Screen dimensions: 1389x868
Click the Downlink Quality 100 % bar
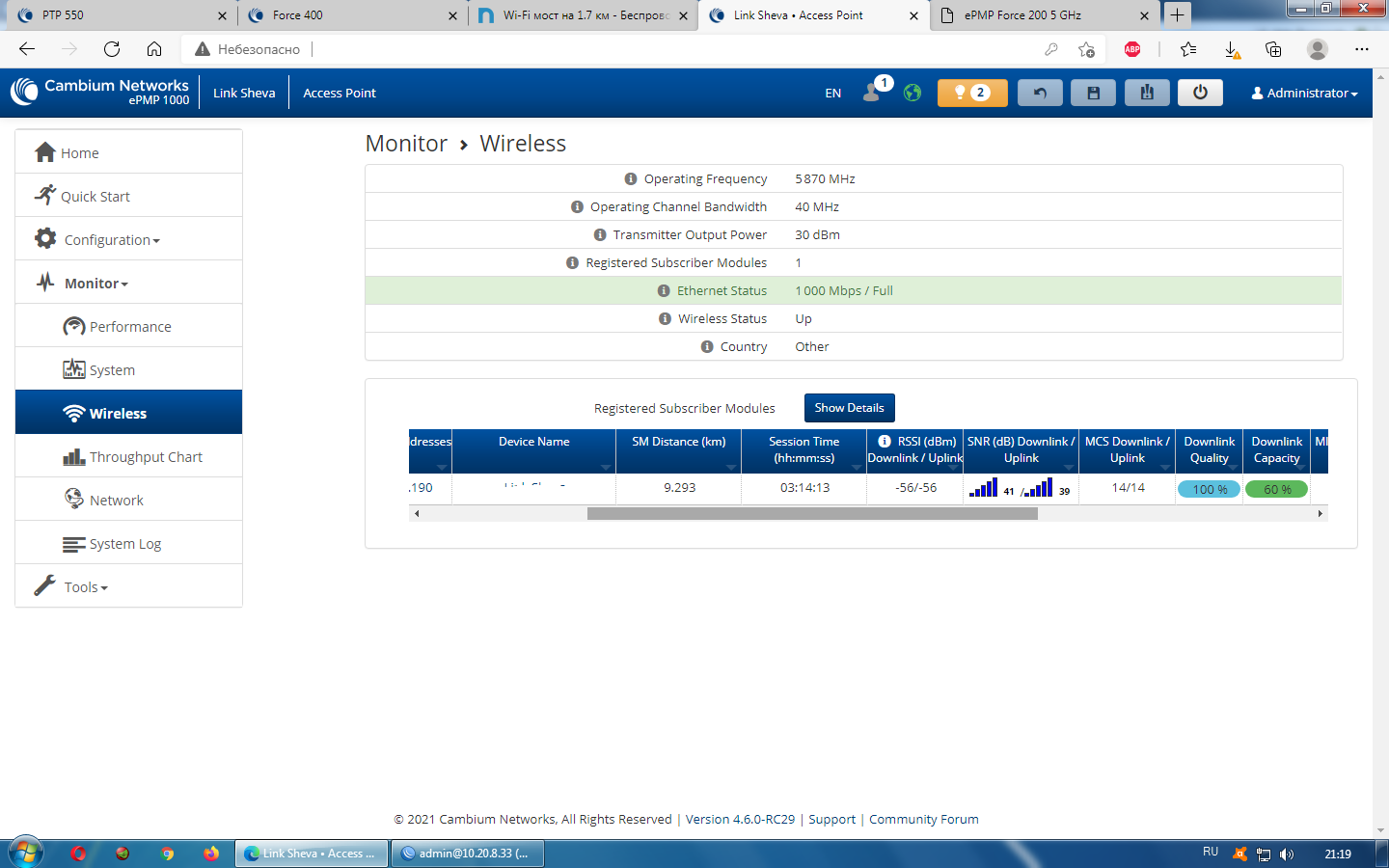[1210, 489]
